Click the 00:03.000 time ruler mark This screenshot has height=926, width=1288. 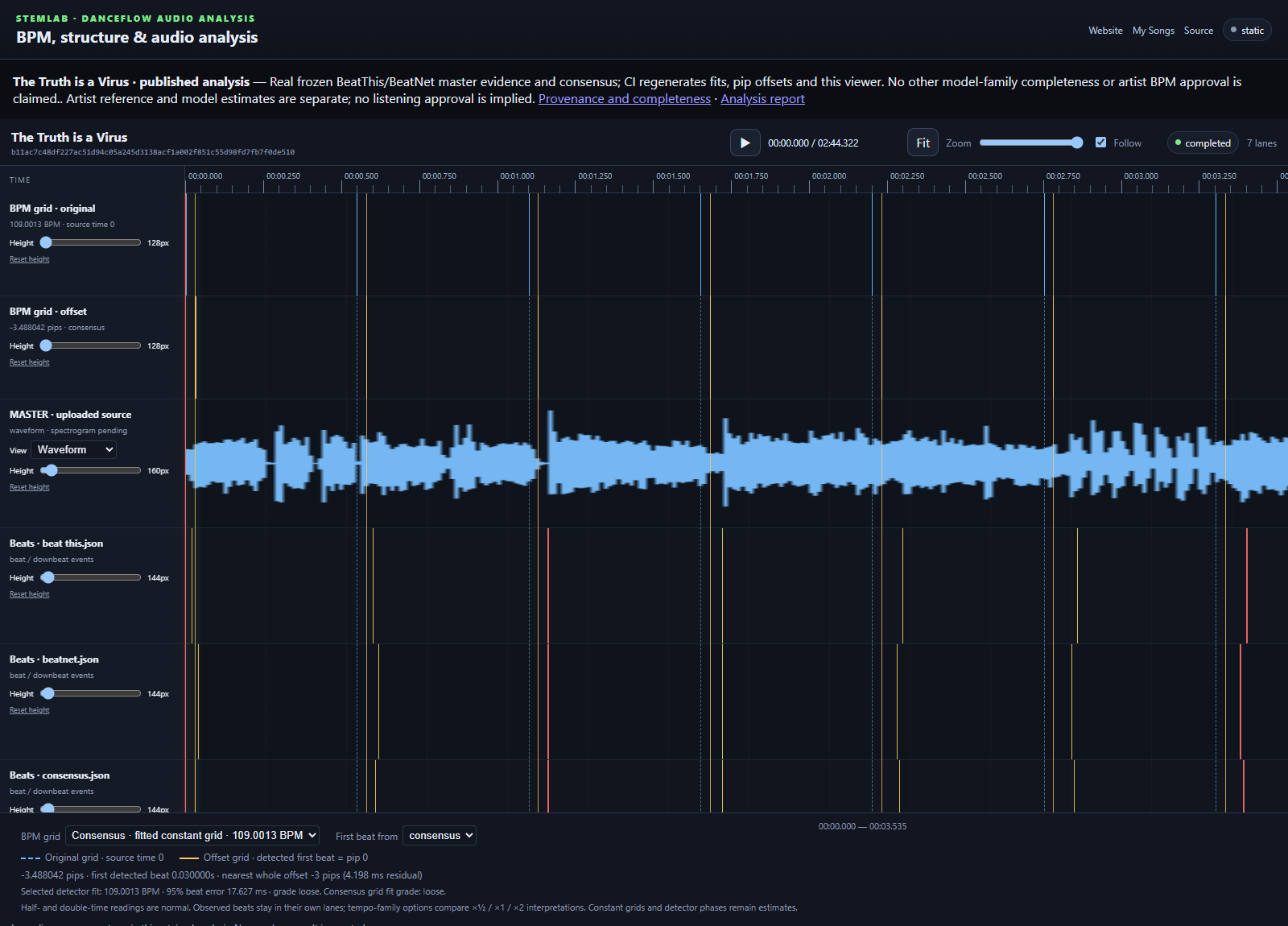point(1141,176)
